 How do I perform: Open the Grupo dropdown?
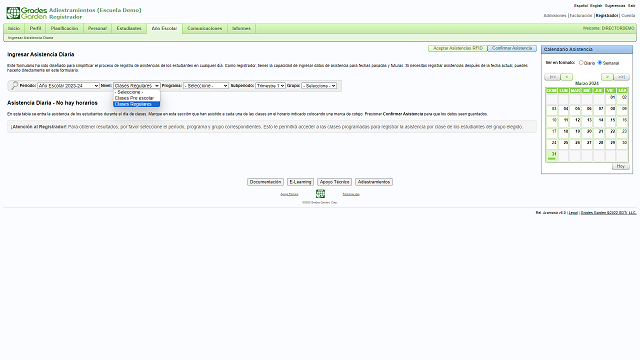pyautogui.click(x=319, y=86)
